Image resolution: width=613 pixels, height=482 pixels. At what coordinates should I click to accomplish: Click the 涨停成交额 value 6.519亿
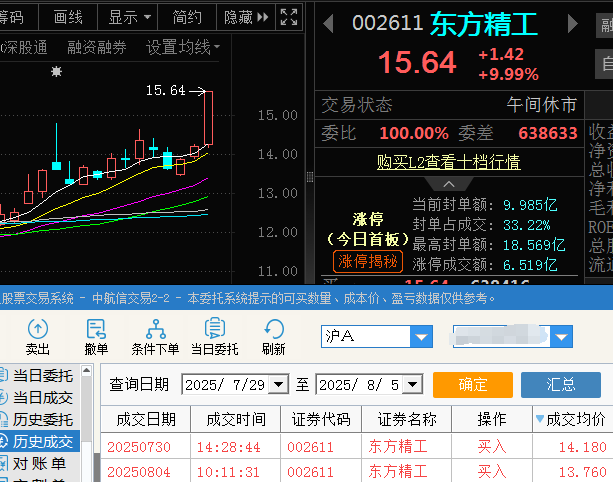(530, 265)
